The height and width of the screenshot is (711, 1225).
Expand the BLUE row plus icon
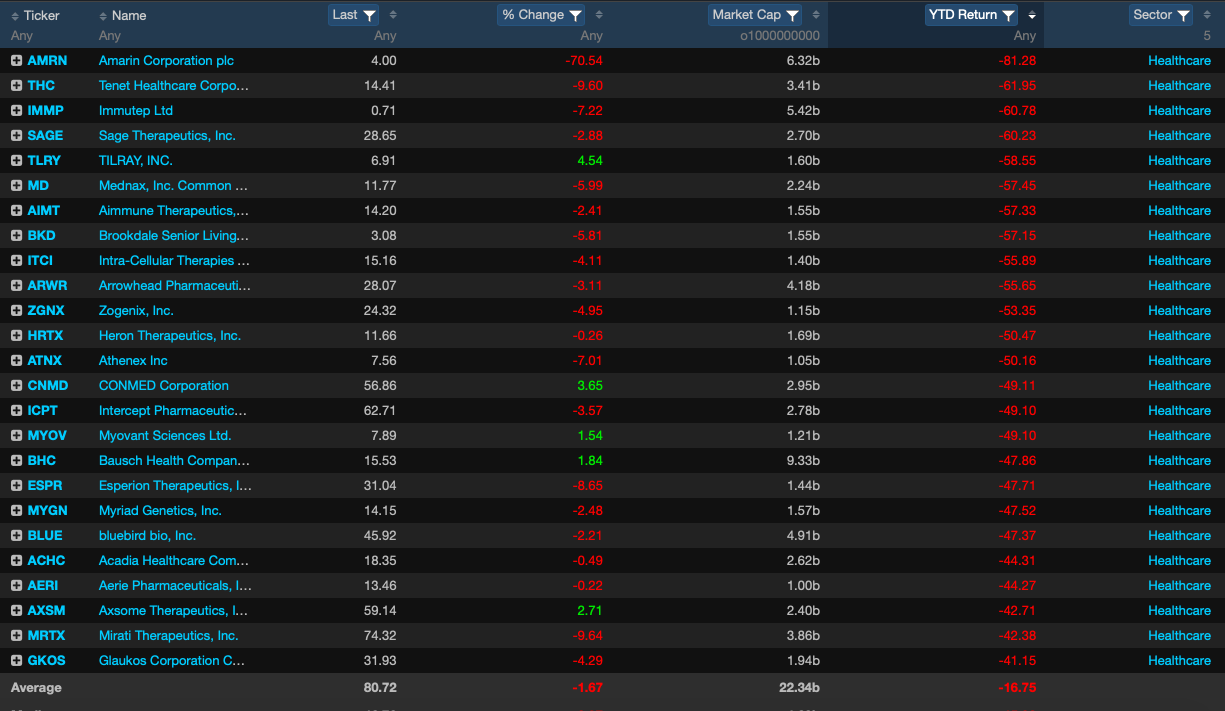[16, 536]
